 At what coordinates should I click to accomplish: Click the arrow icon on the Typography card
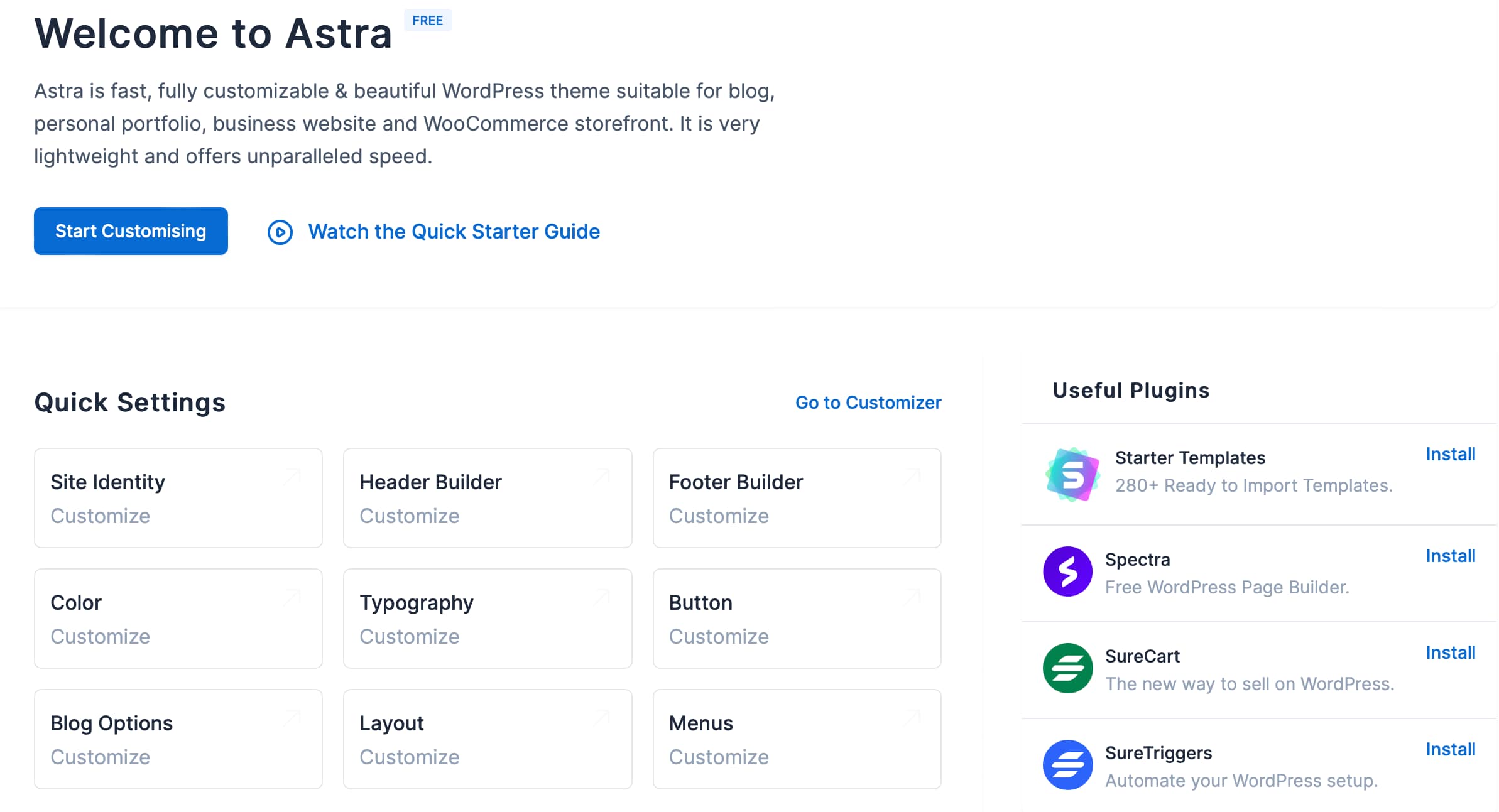(601, 597)
